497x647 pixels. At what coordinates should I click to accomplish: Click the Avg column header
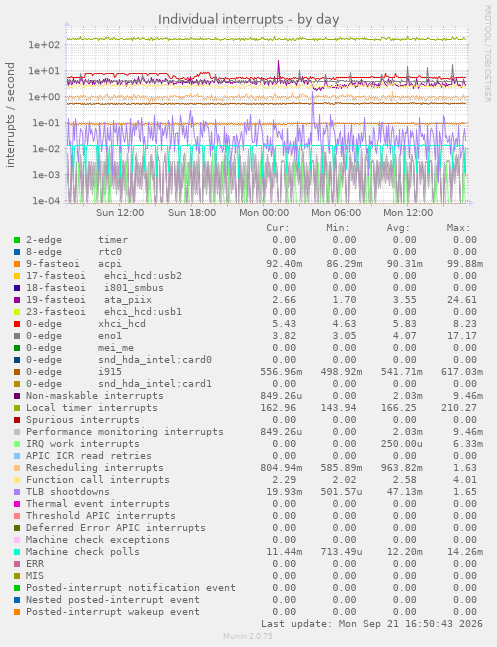pyautogui.click(x=398, y=228)
